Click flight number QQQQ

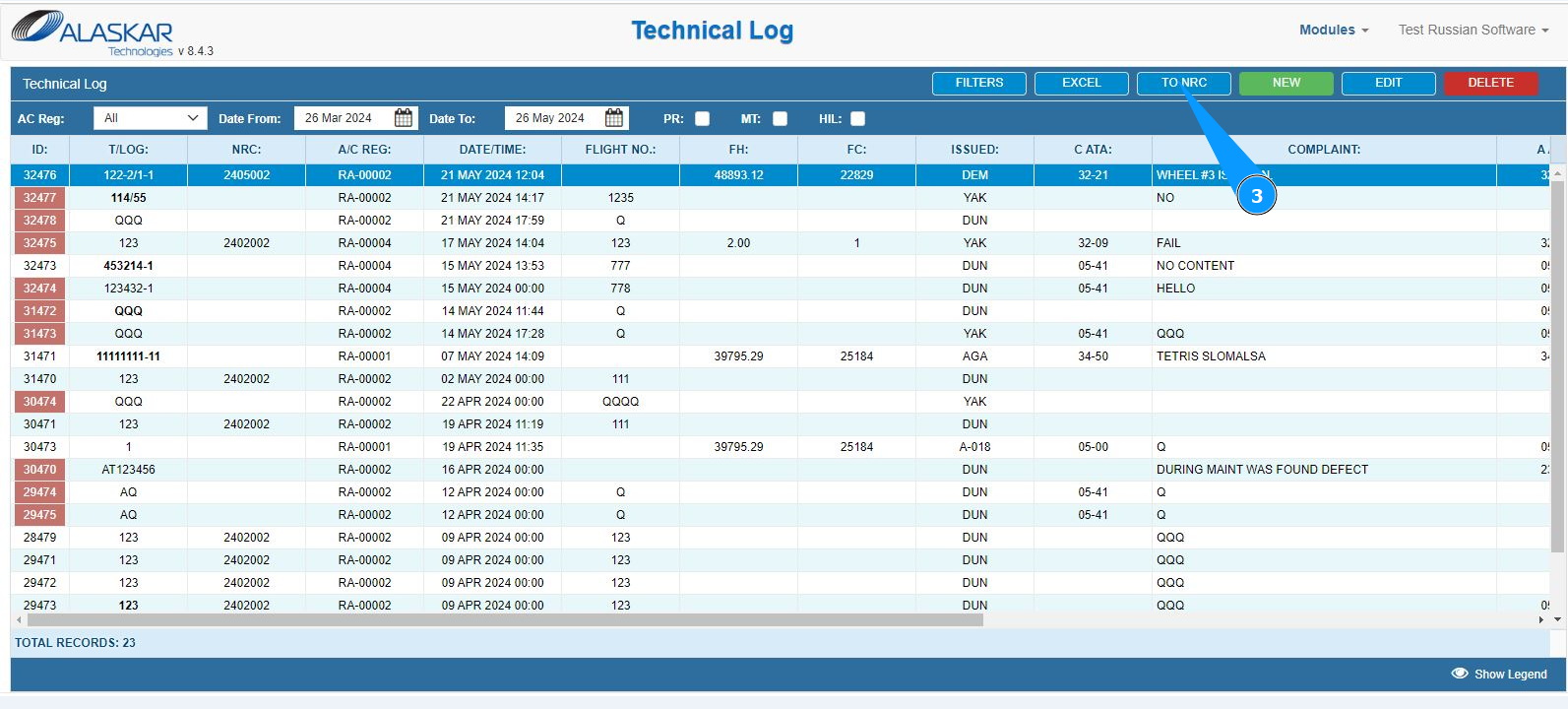(x=620, y=402)
